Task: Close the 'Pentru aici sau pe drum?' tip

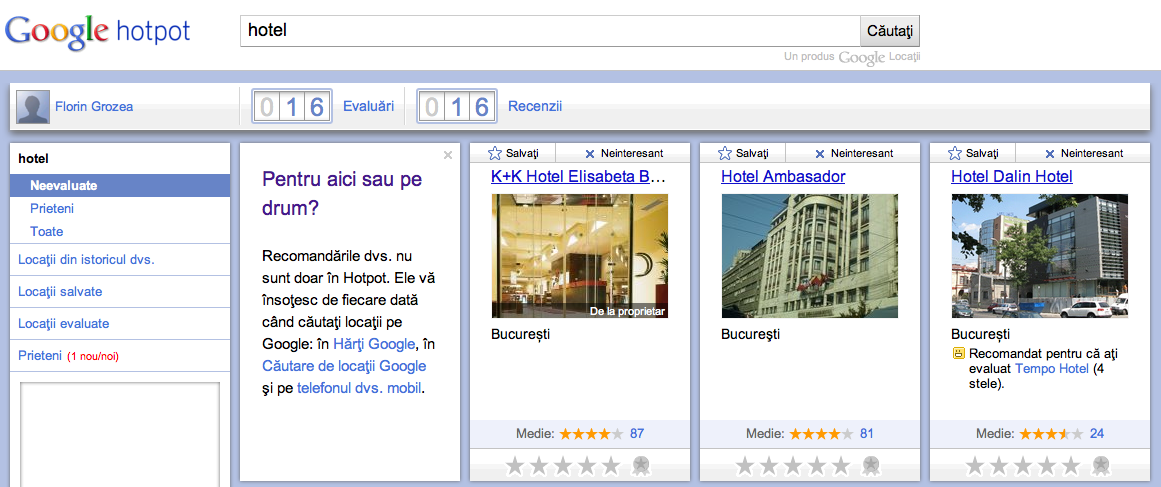Action: pyautogui.click(x=448, y=155)
